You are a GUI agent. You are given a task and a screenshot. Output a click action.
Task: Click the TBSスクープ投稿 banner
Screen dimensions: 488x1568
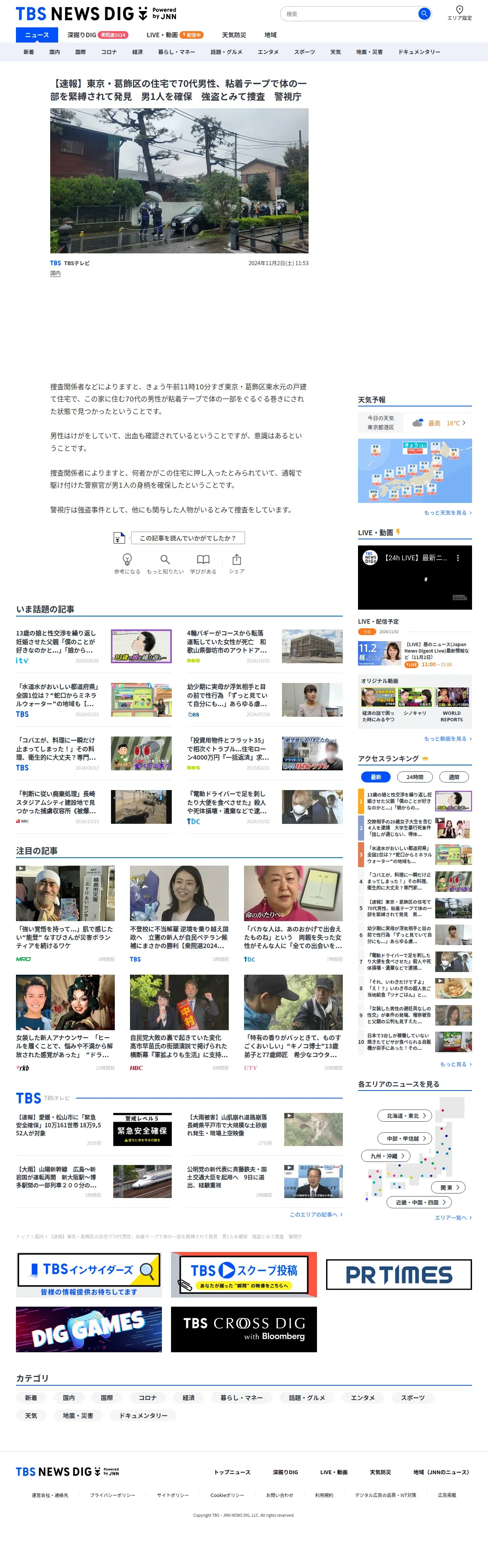[x=244, y=1275]
